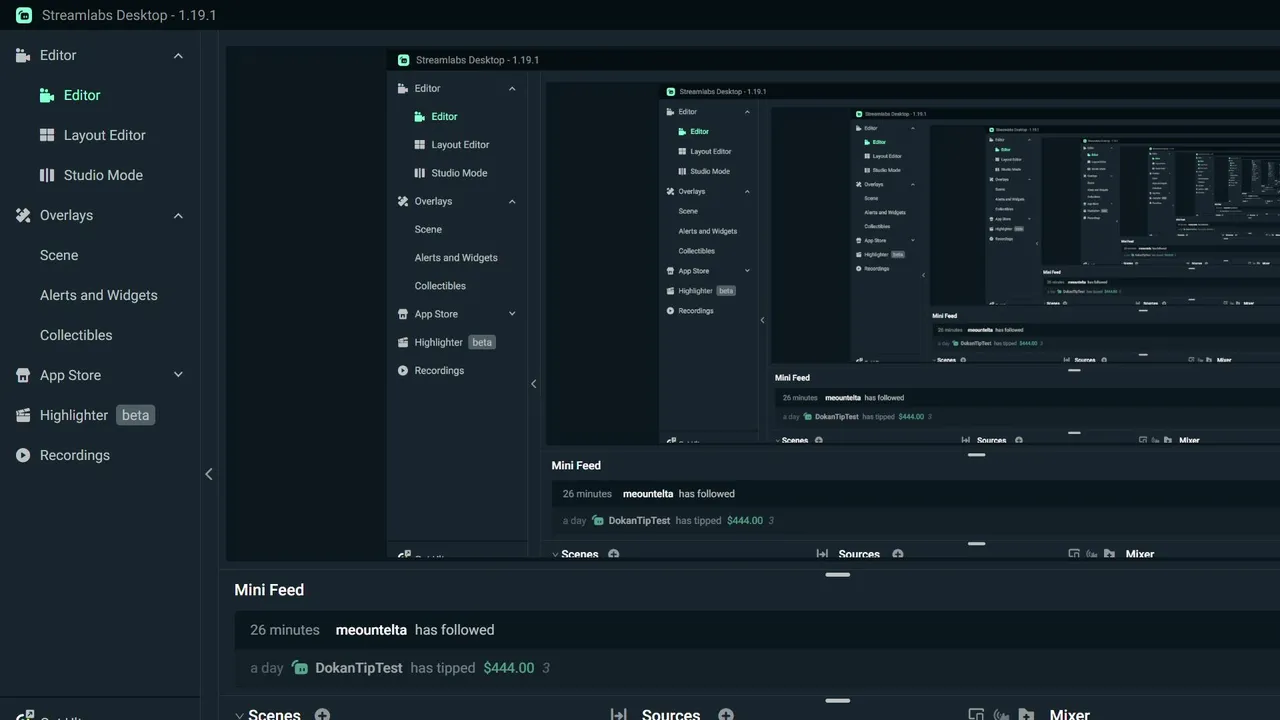Image resolution: width=1280 pixels, height=720 pixels.
Task: Click the camera icon beside the Editor section header
Action: click(23, 55)
